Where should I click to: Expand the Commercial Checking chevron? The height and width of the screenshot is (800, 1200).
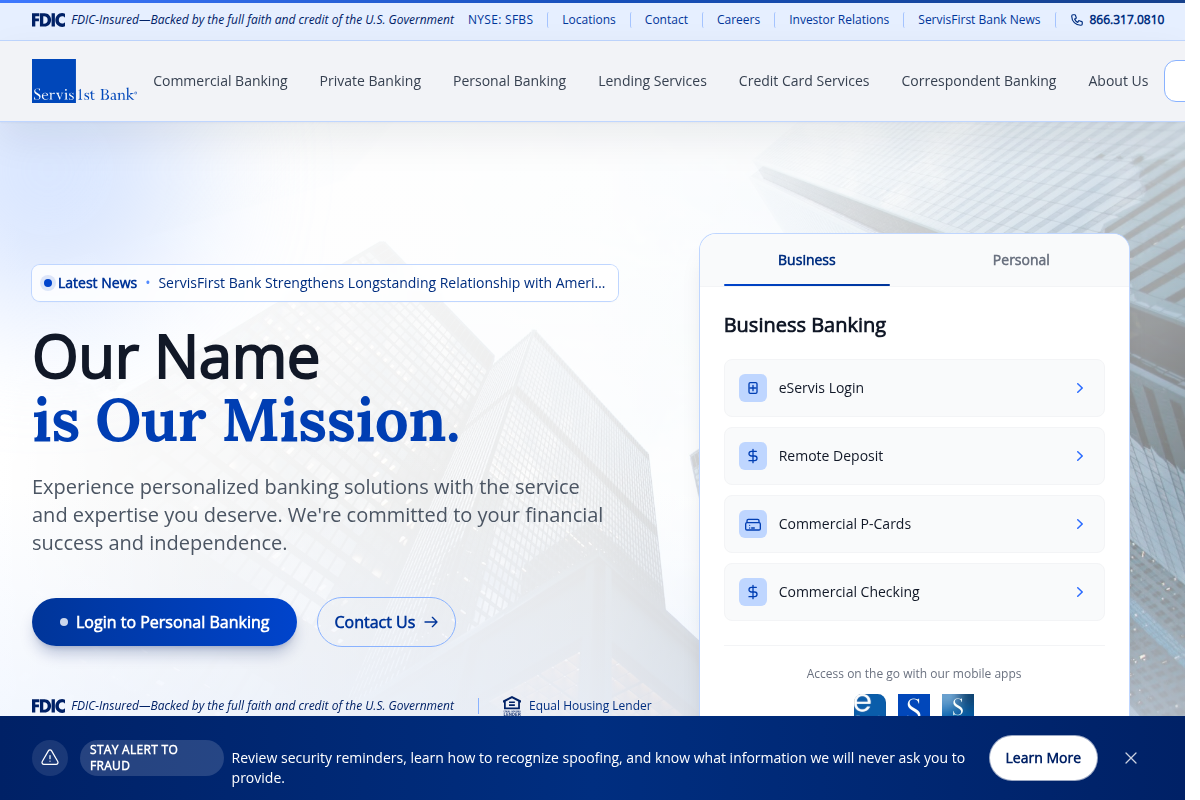(1080, 592)
